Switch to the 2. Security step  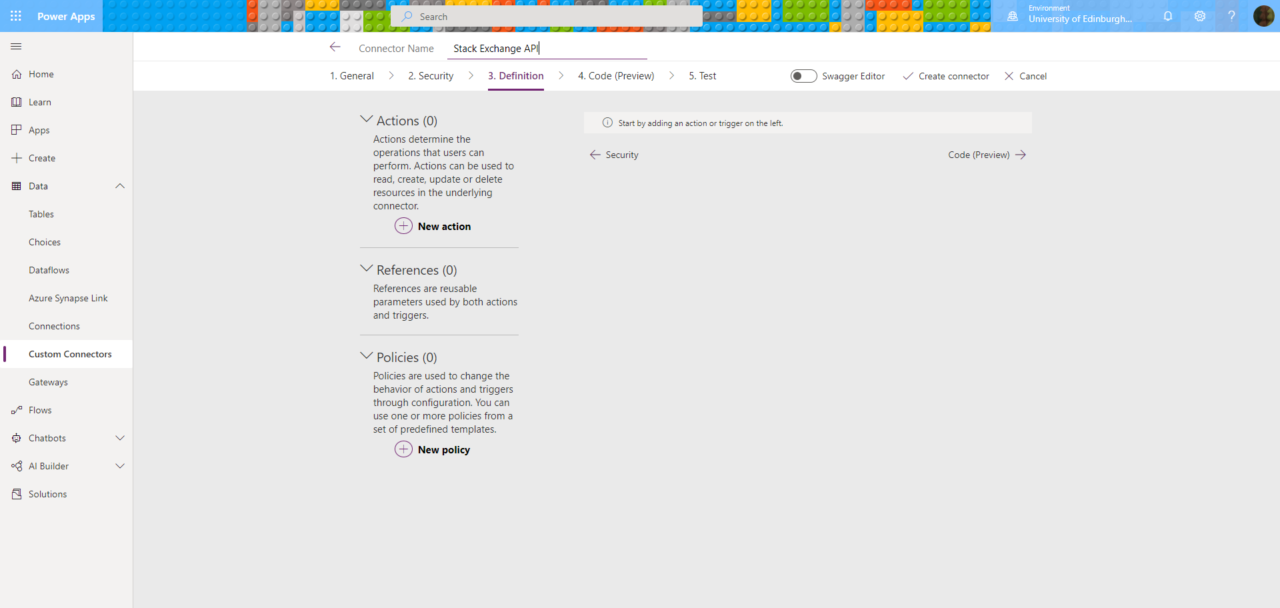(x=430, y=76)
